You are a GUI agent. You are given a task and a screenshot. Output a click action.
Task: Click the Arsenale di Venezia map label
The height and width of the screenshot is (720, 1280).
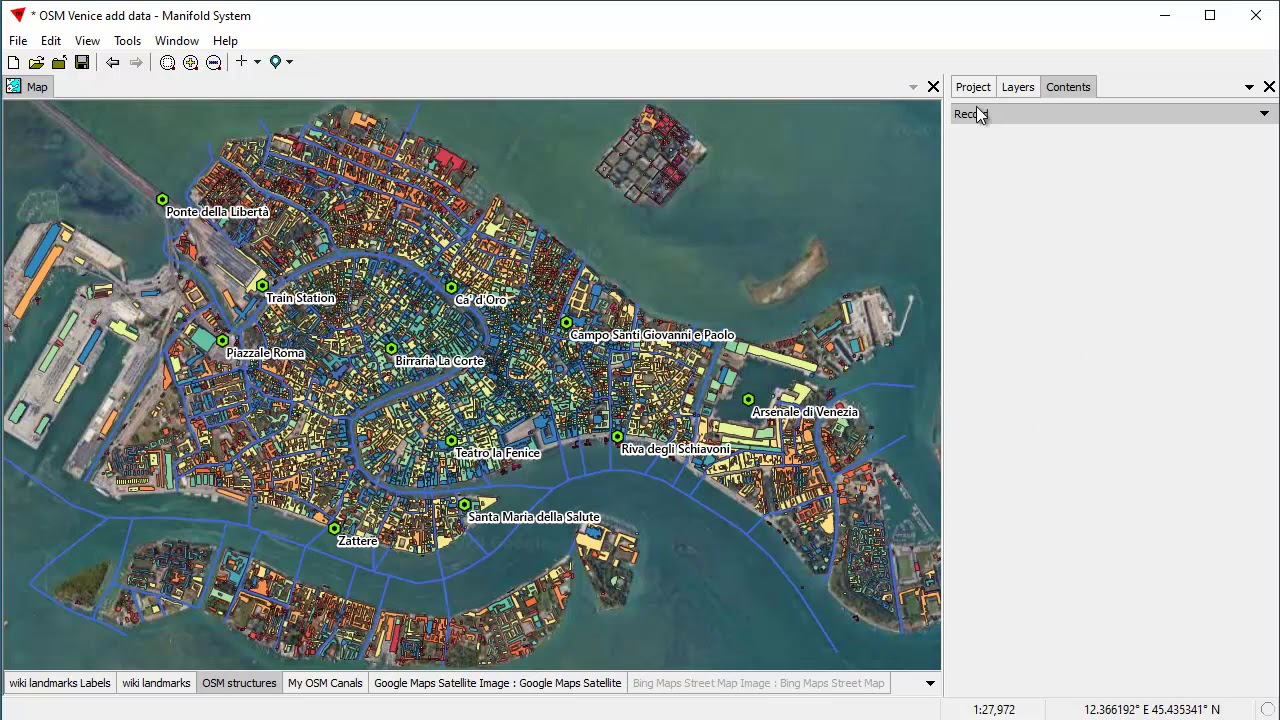point(805,412)
